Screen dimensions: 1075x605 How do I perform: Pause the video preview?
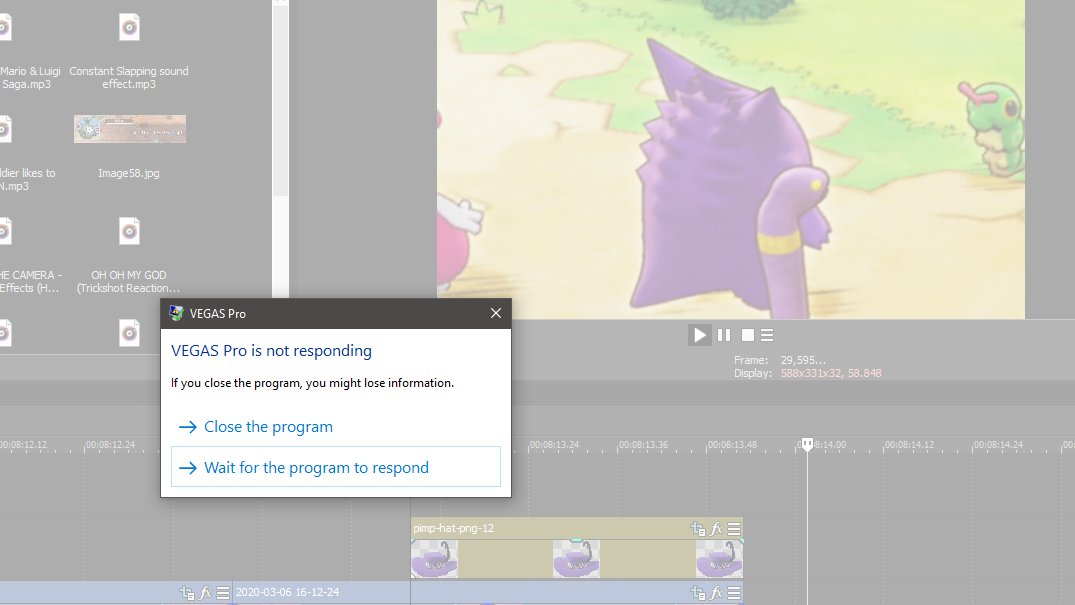pyautogui.click(x=724, y=335)
